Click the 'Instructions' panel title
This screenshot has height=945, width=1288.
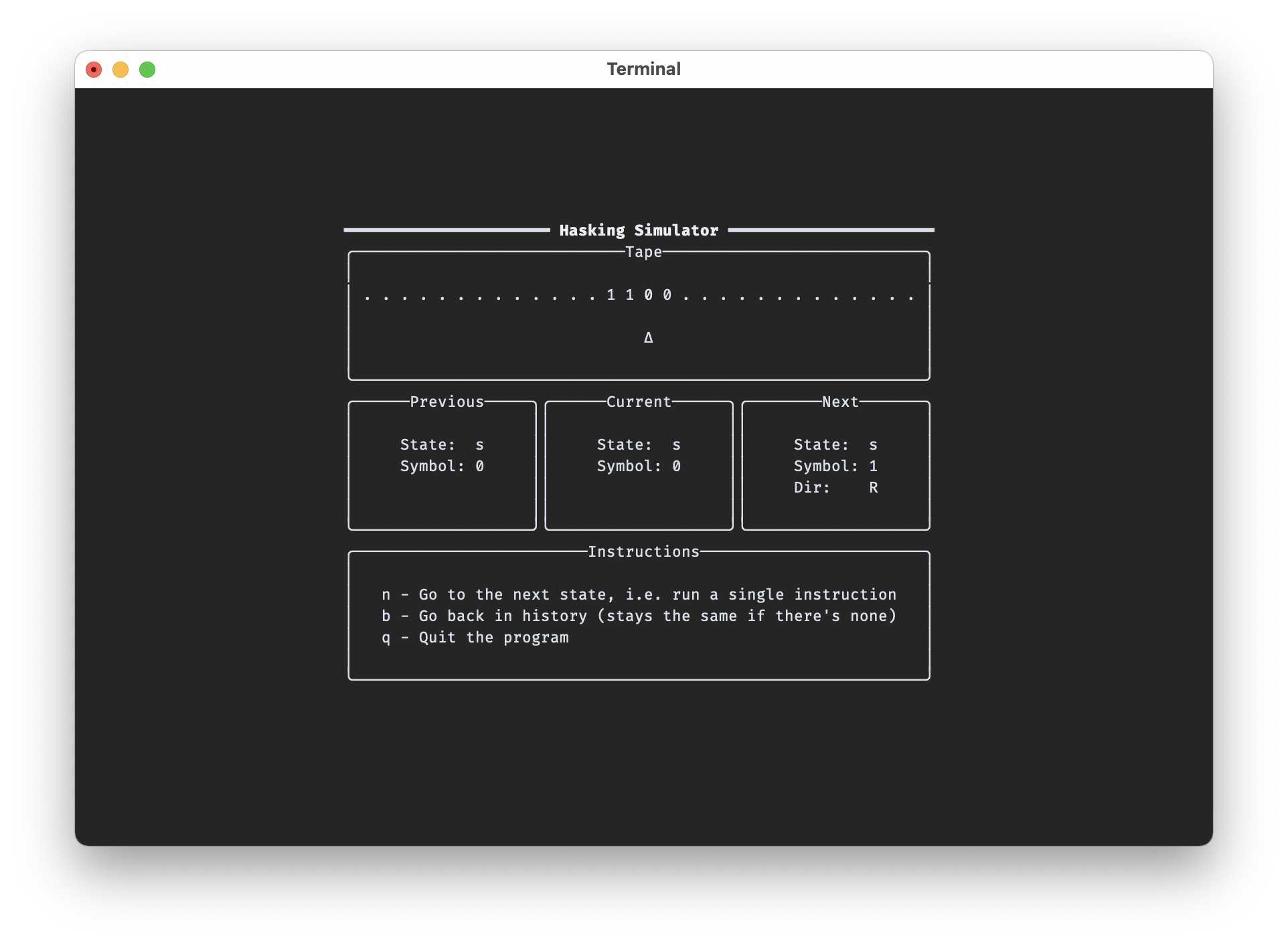click(x=643, y=551)
